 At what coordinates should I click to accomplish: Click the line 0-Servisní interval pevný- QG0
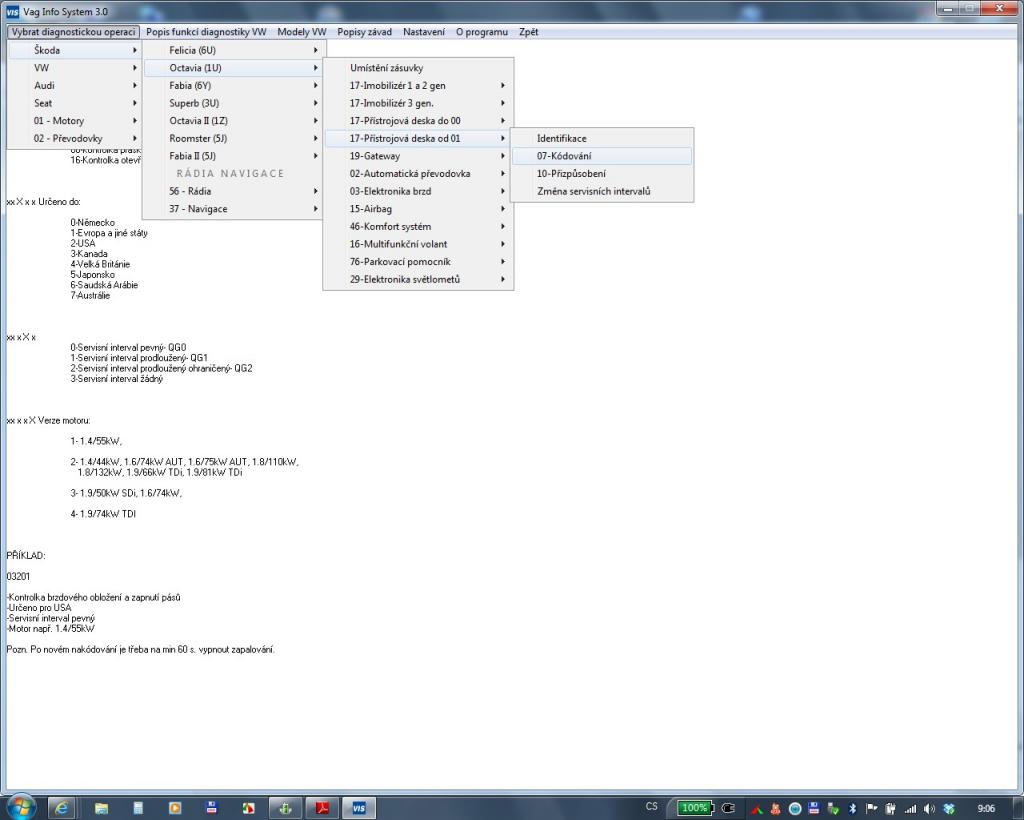click(129, 348)
